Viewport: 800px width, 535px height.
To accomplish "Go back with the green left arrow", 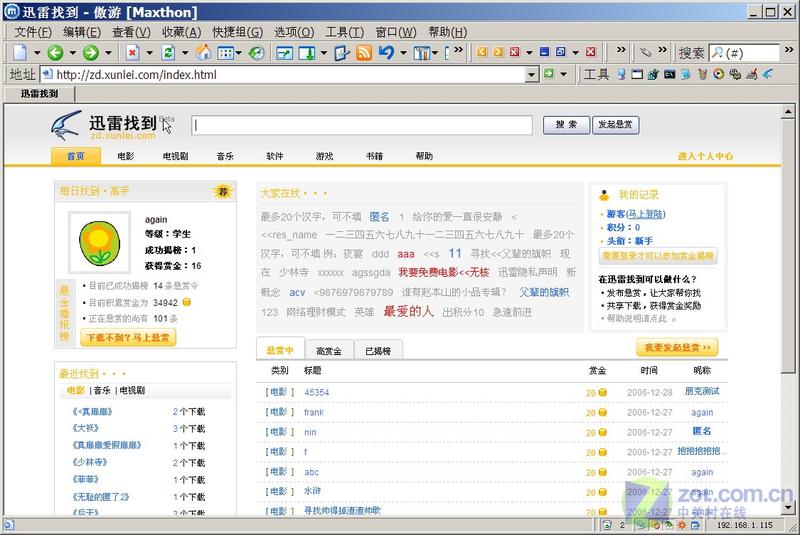I will [55, 53].
